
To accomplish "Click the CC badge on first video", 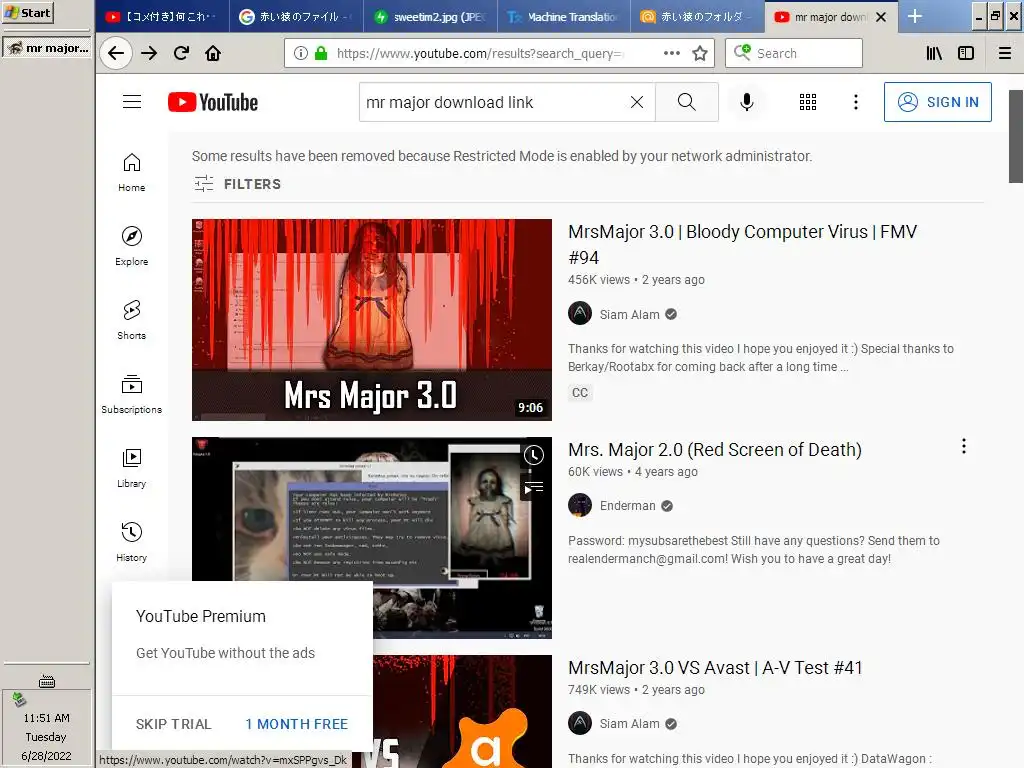I will point(580,392).
